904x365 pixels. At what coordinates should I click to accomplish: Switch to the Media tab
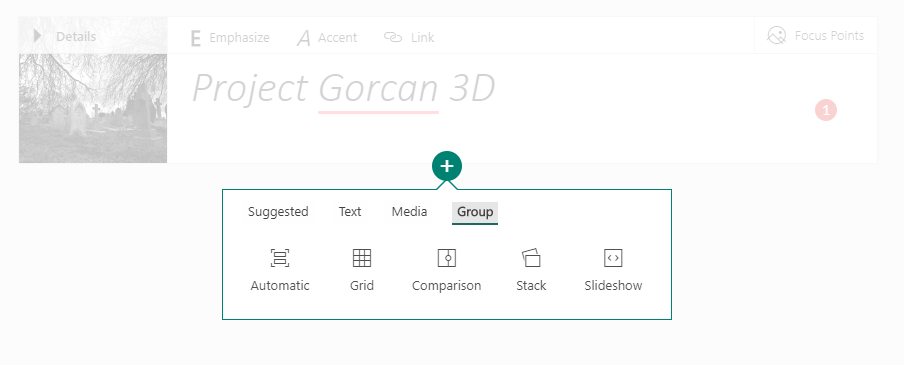click(x=409, y=212)
